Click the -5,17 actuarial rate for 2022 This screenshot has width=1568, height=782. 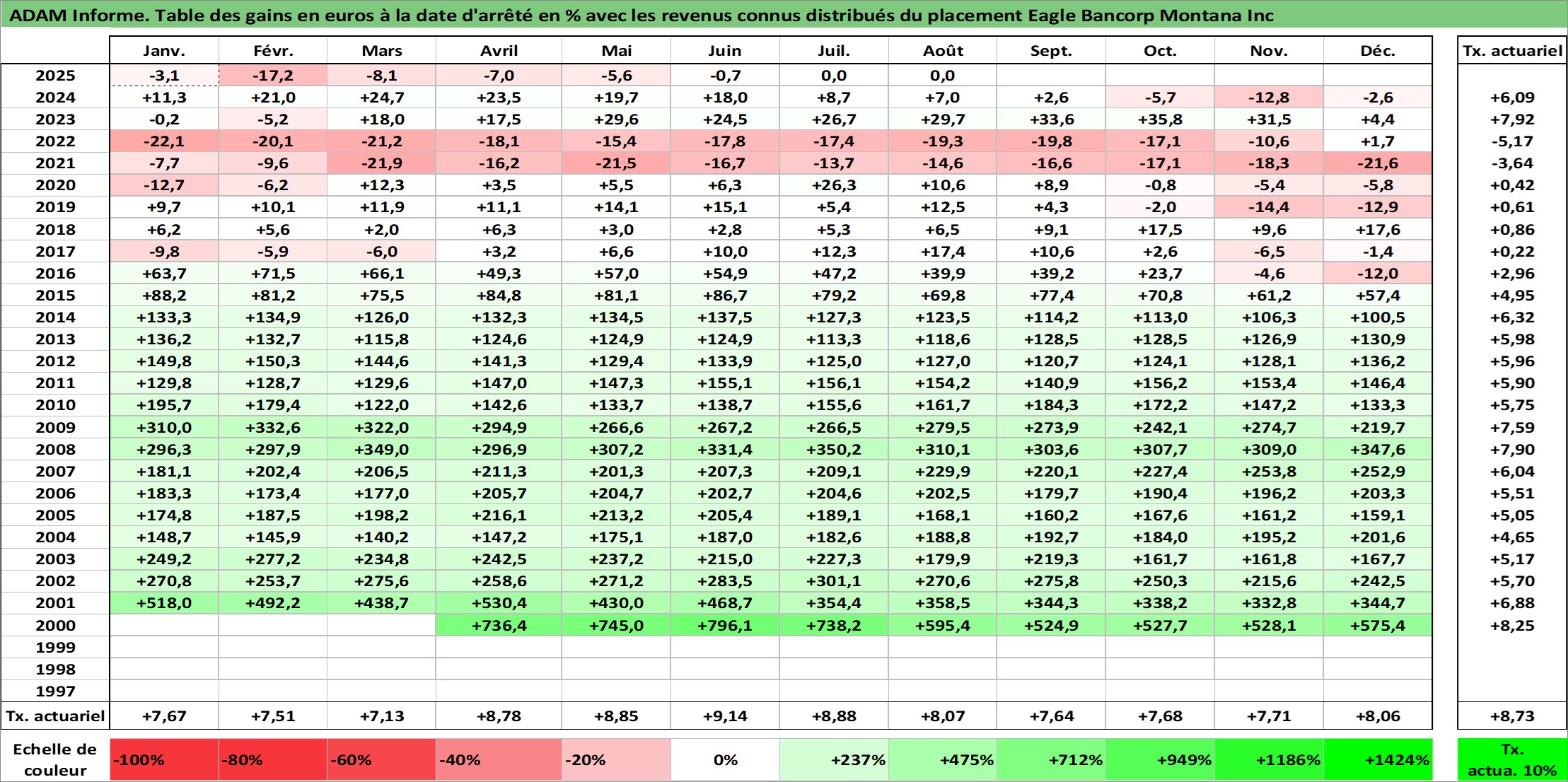[1512, 141]
